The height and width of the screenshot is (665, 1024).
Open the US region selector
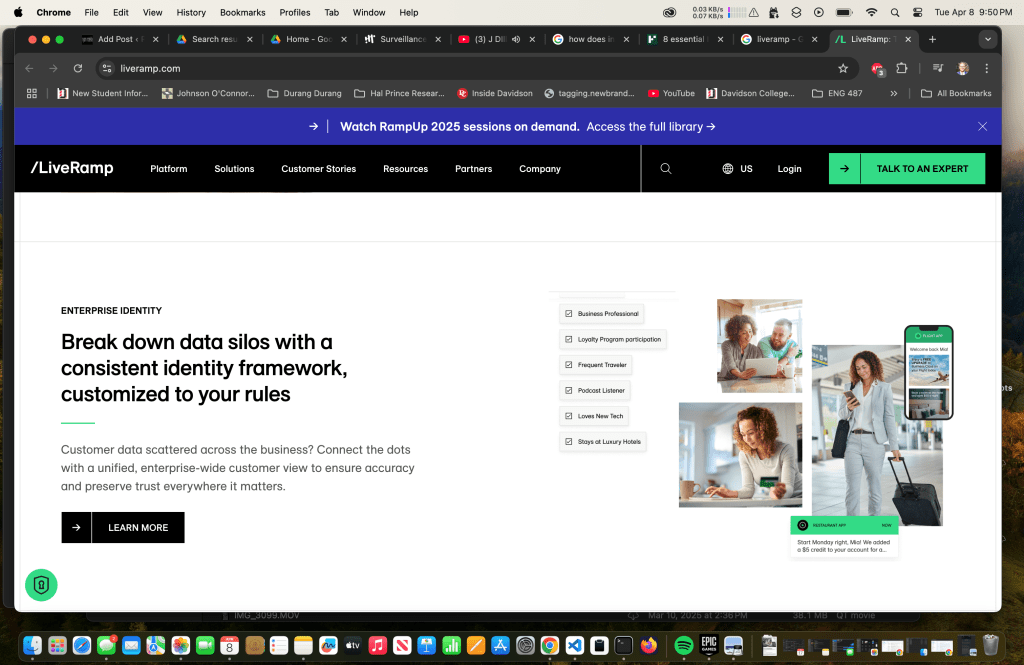pos(737,169)
